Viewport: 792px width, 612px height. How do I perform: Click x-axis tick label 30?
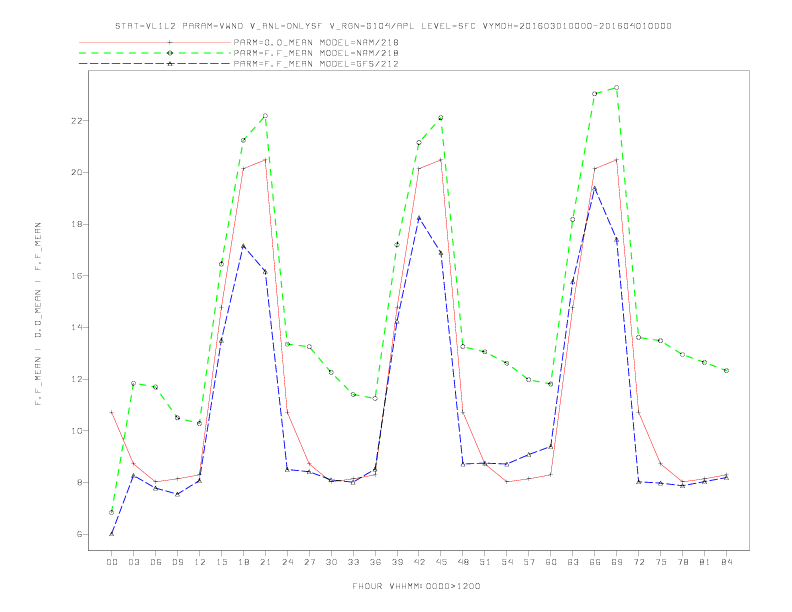[x=331, y=562]
